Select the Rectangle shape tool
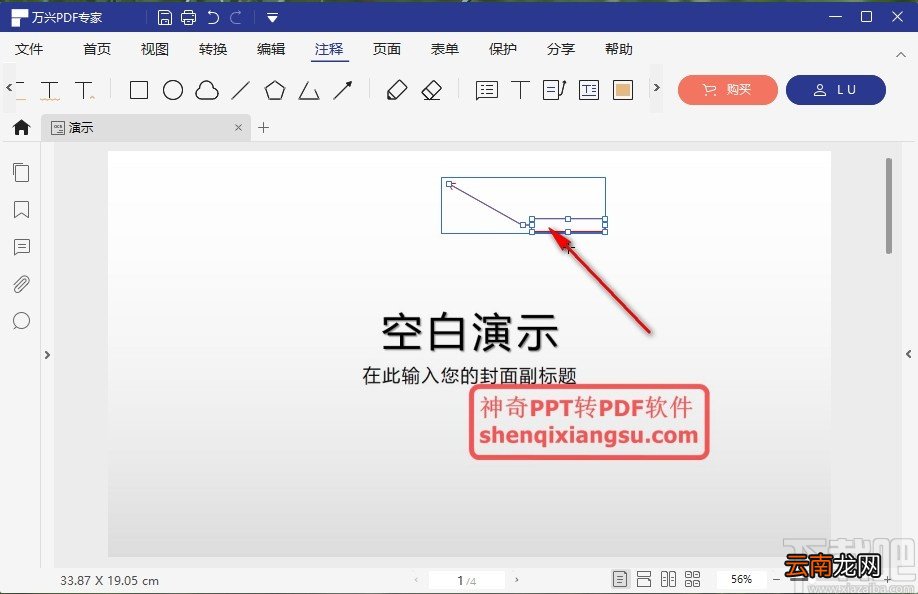 pyautogui.click(x=139, y=90)
